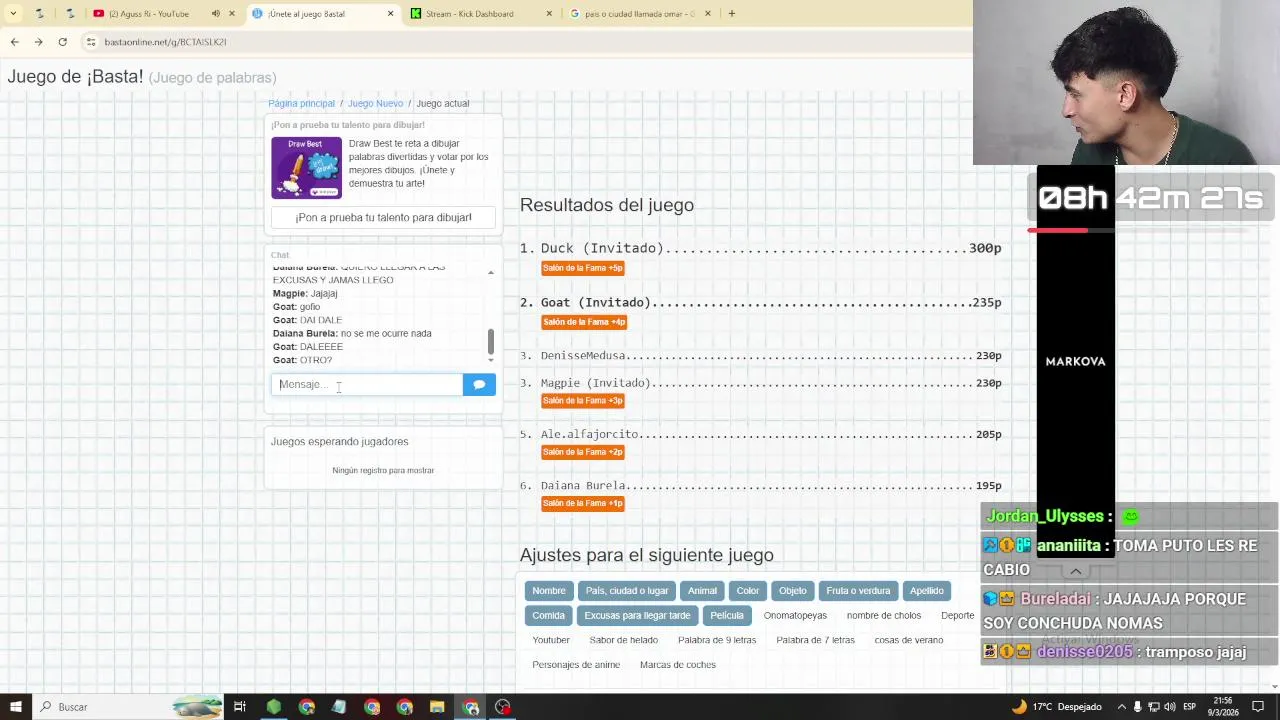Image resolution: width=1280 pixels, height=720 pixels.
Task: Toggle Excusas para llegar tarde category
Action: (637, 616)
